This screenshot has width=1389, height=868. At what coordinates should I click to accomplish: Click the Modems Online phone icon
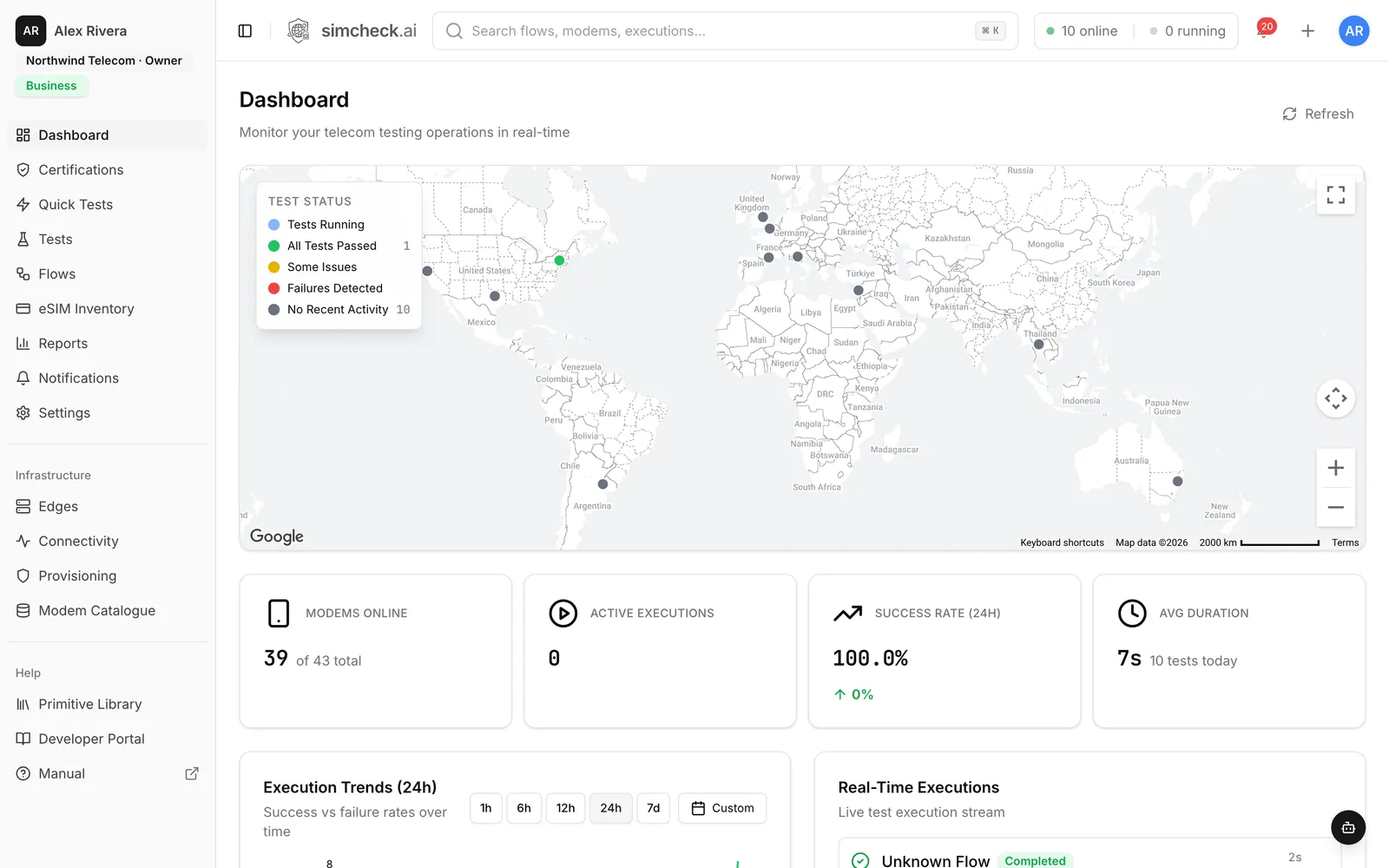278,613
